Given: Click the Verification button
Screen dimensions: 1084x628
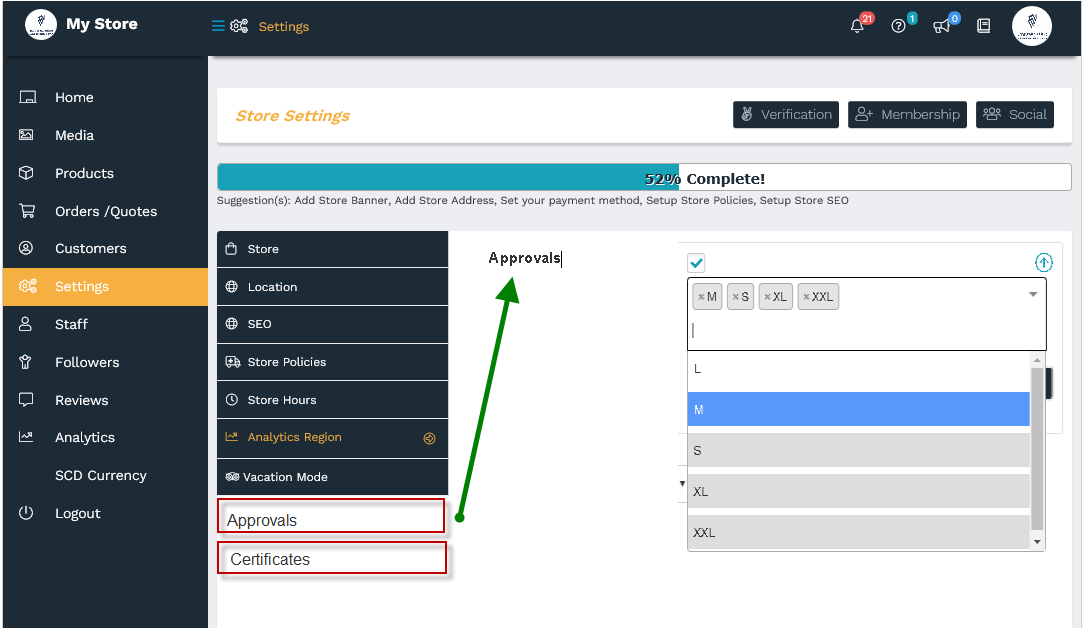Looking at the screenshot, I should click(x=786, y=115).
